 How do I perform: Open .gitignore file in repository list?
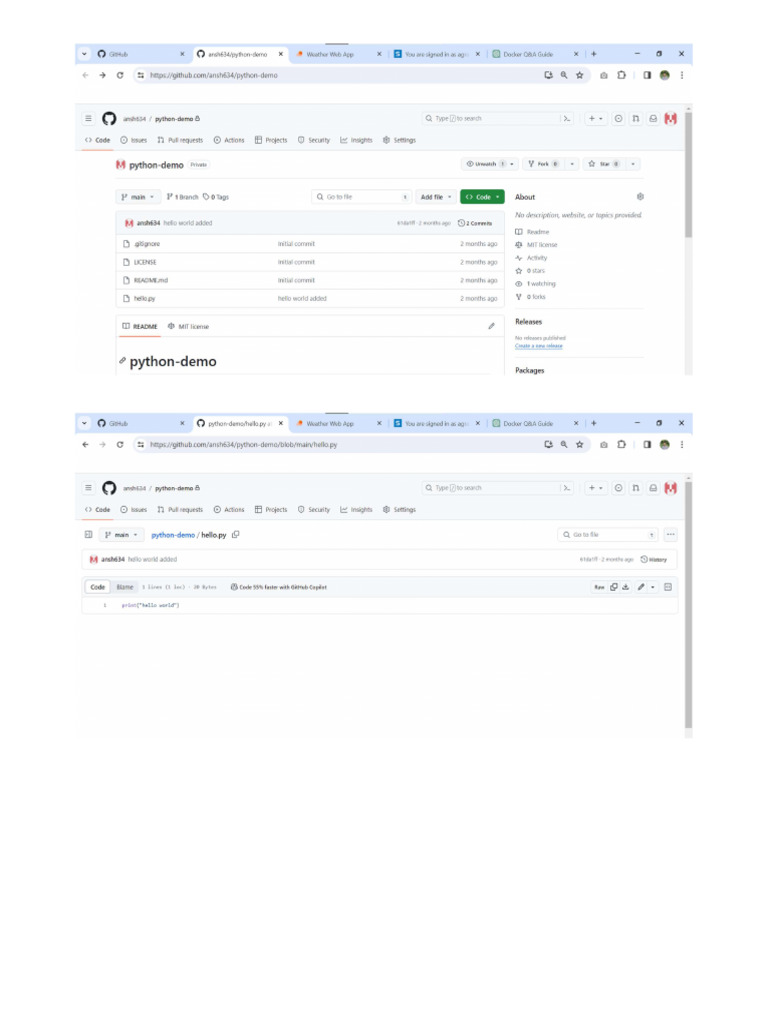(x=147, y=244)
